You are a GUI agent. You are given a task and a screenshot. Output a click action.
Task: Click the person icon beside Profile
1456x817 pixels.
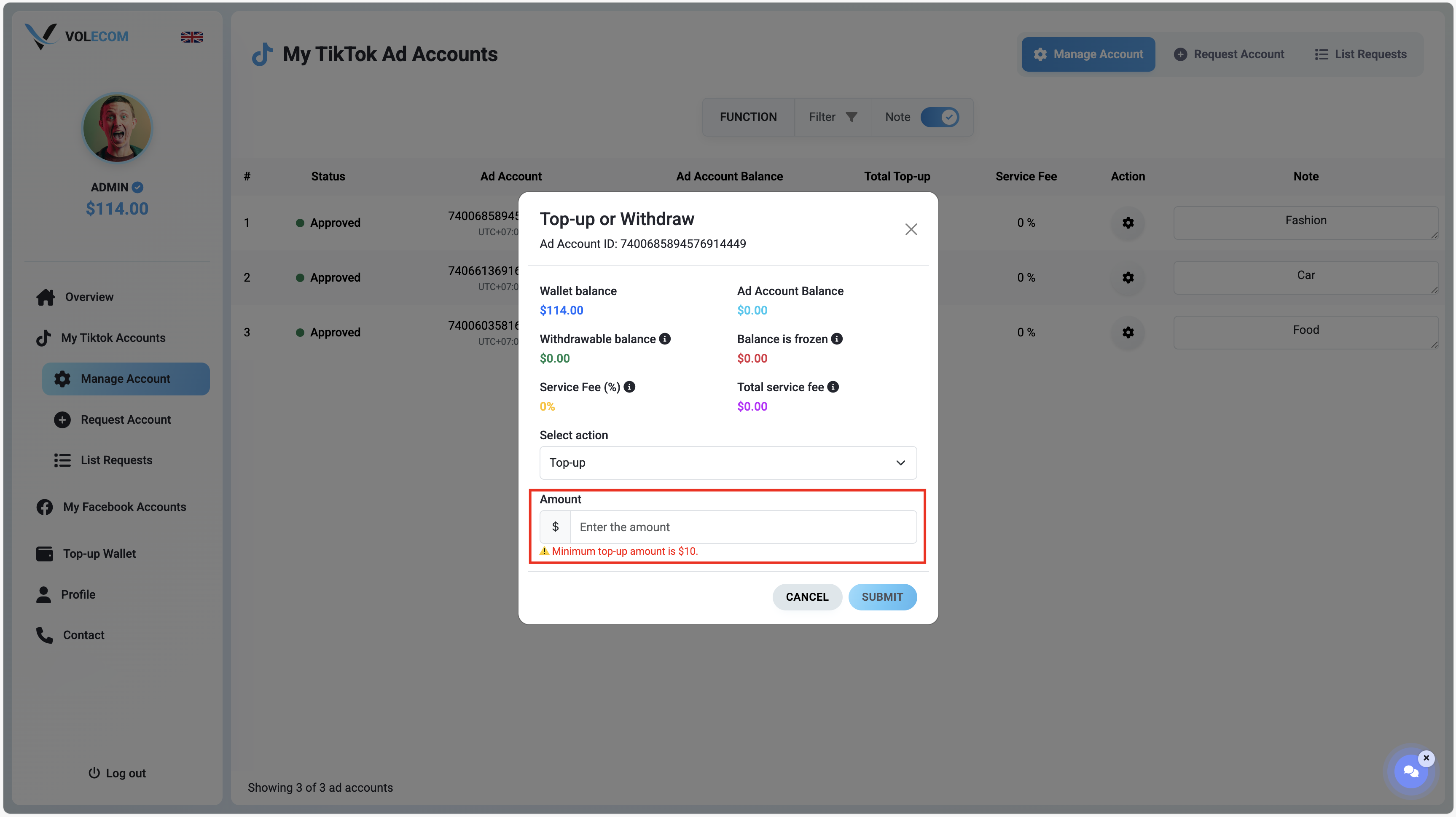[43, 594]
